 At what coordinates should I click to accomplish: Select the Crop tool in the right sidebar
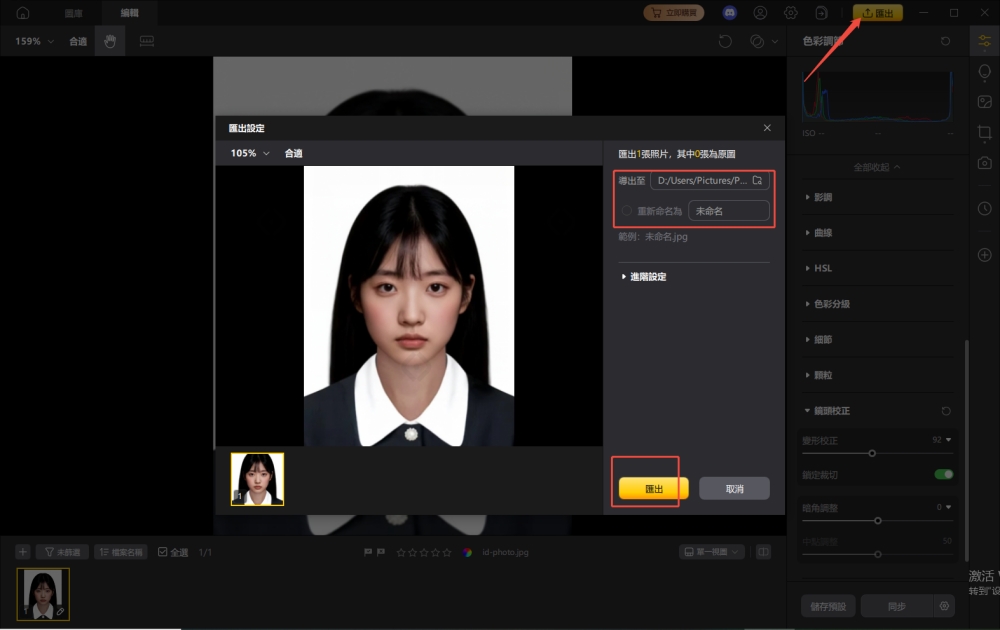984,132
